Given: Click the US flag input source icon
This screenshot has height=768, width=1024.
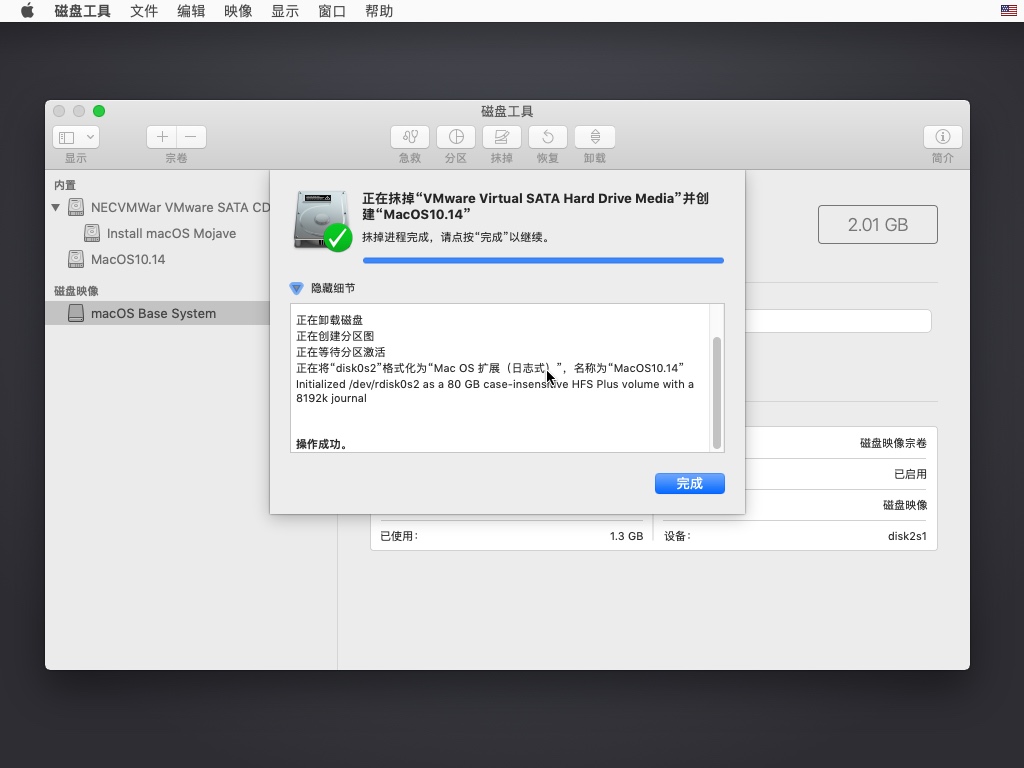Looking at the screenshot, I should pyautogui.click(x=1008, y=10).
